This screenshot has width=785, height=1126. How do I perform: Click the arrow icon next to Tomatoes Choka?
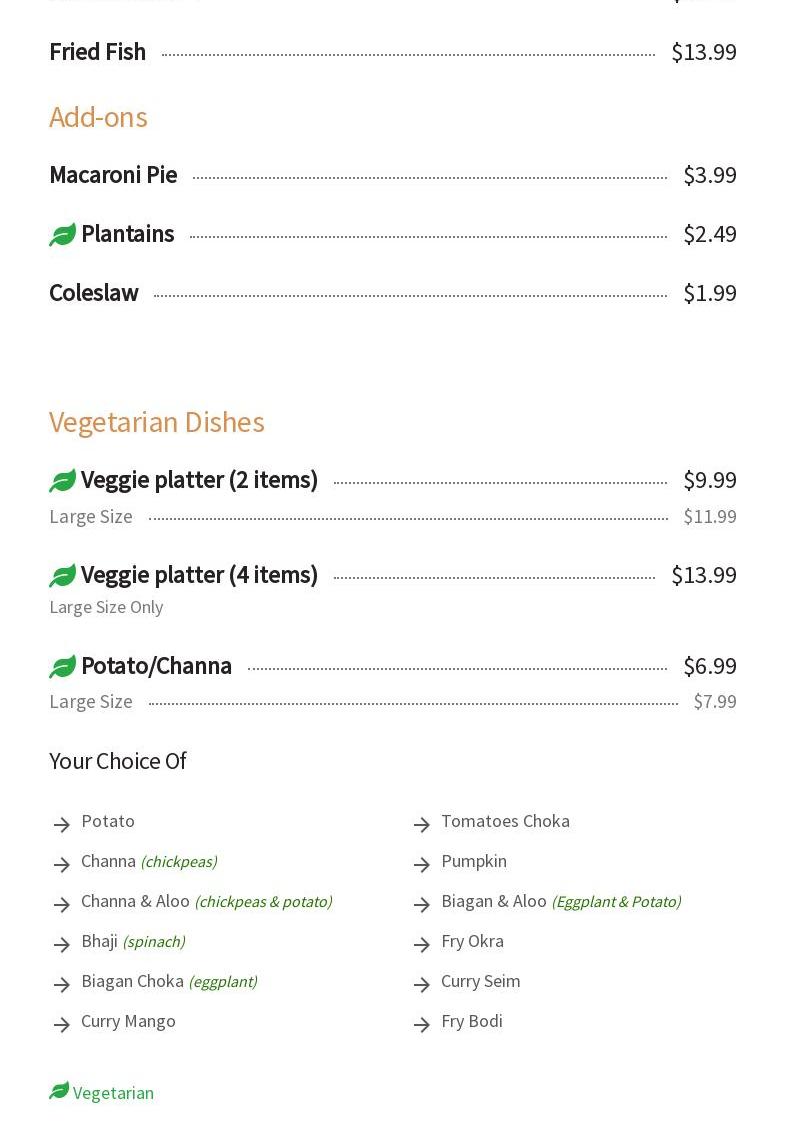422,824
